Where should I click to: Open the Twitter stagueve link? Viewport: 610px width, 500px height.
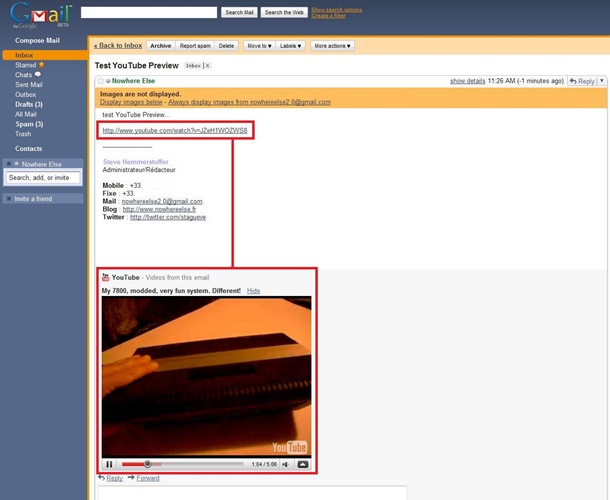pyautogui.click(x=168, y=217)
